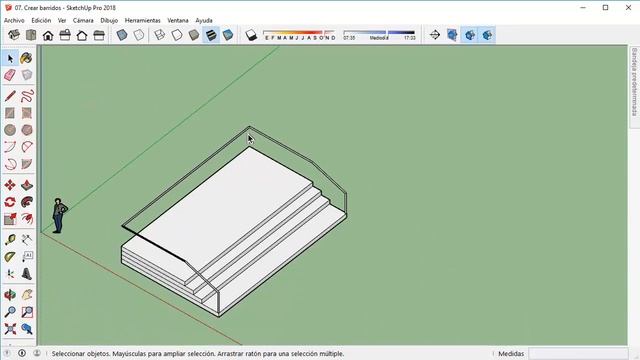The height and width of the screenshot is (360, 640).
Task: Return to the Previous view
Action: click(27, 329)
